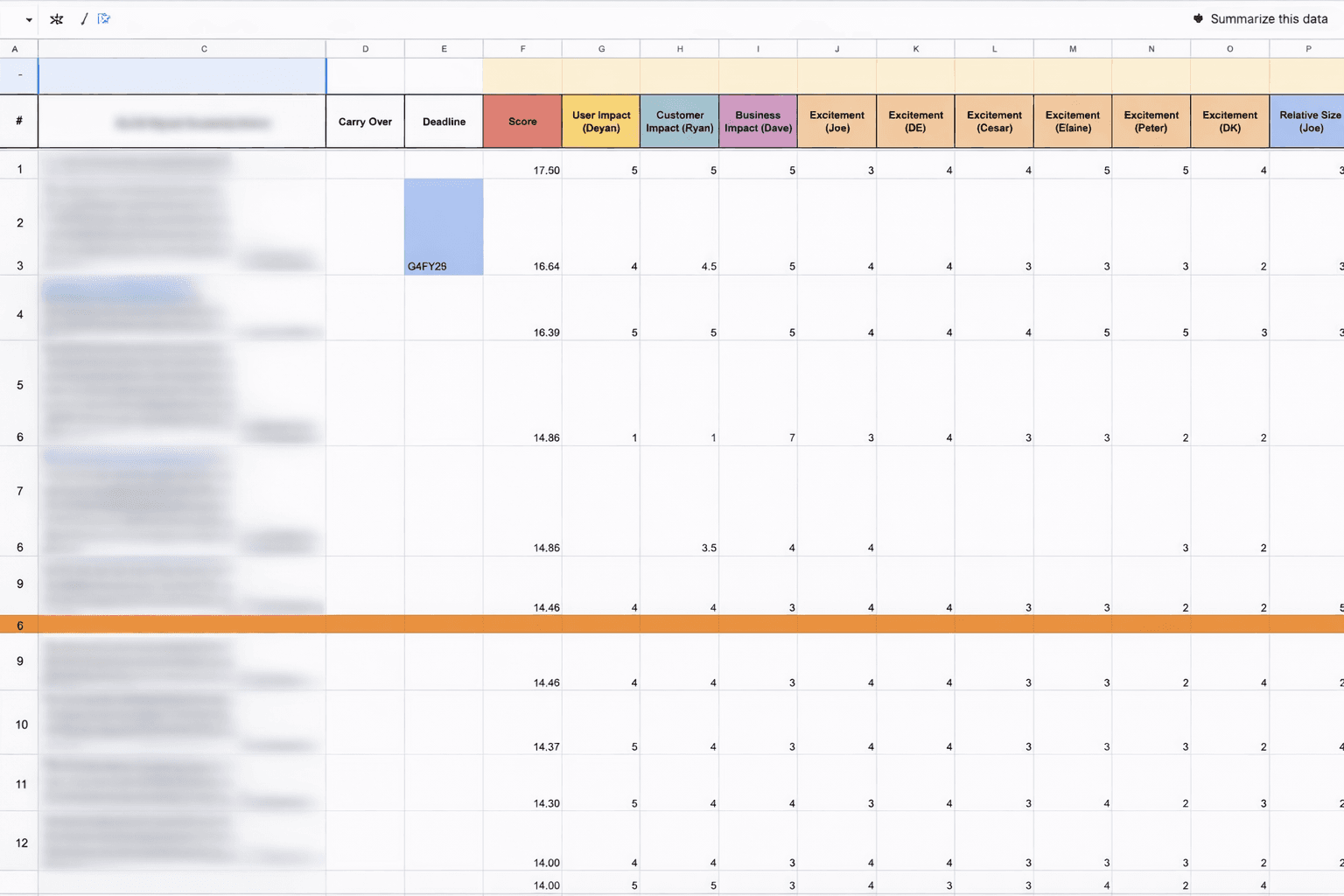
Task: Open the dropdown arrow at top left
Action: coord(29,18)
